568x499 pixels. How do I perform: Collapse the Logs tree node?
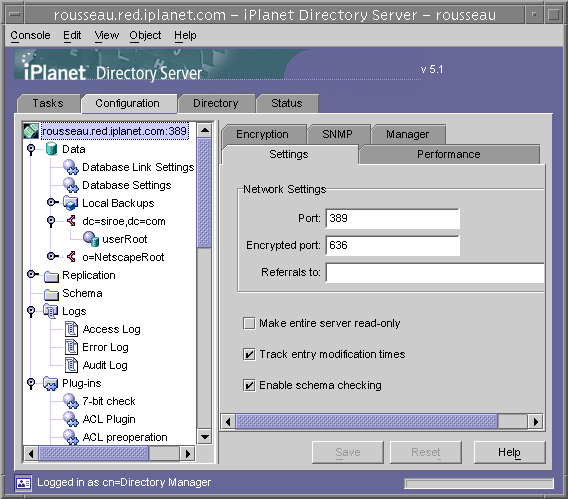(31, 311)
